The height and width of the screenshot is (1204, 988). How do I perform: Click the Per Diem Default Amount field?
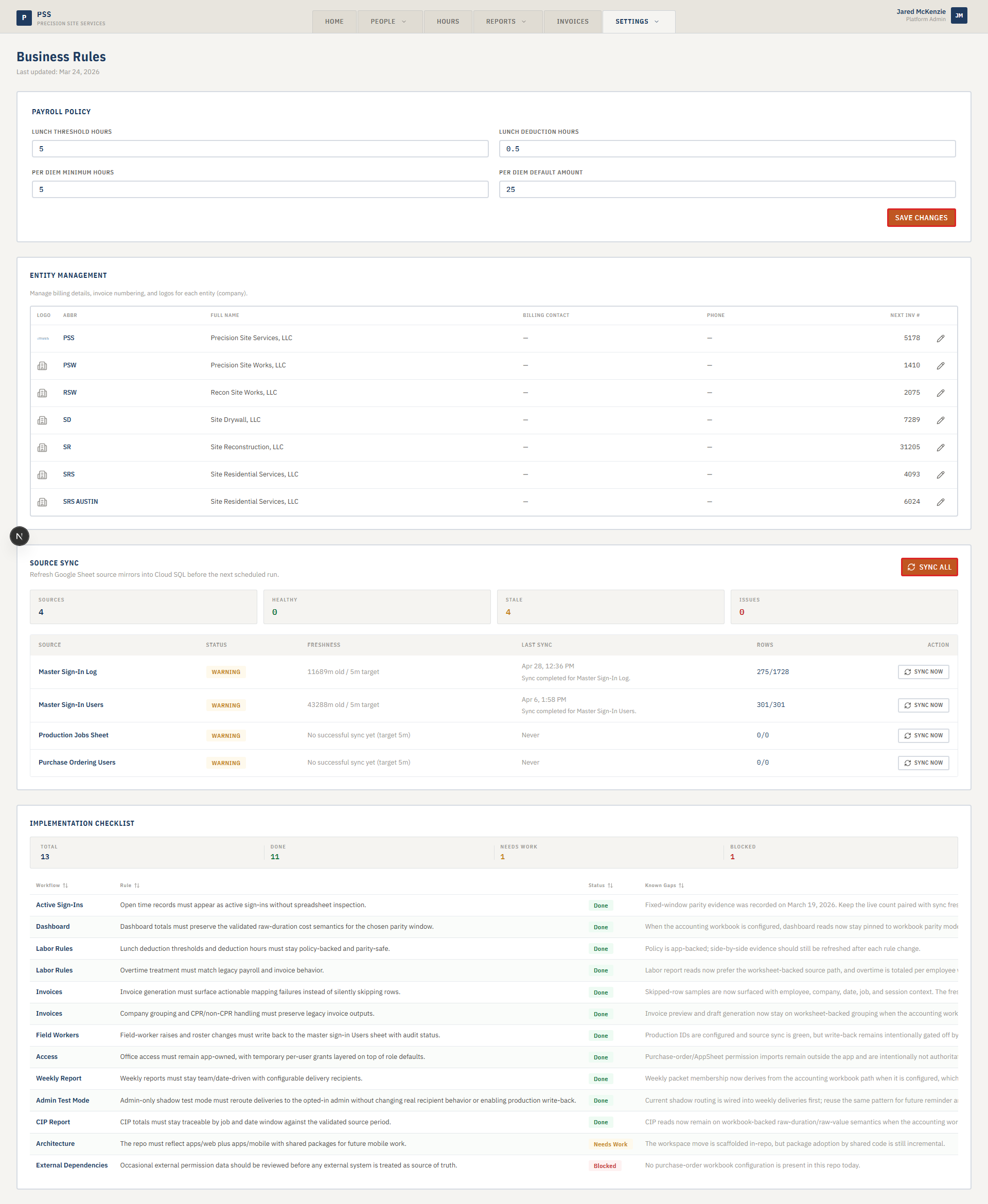[x=727, y=189]
